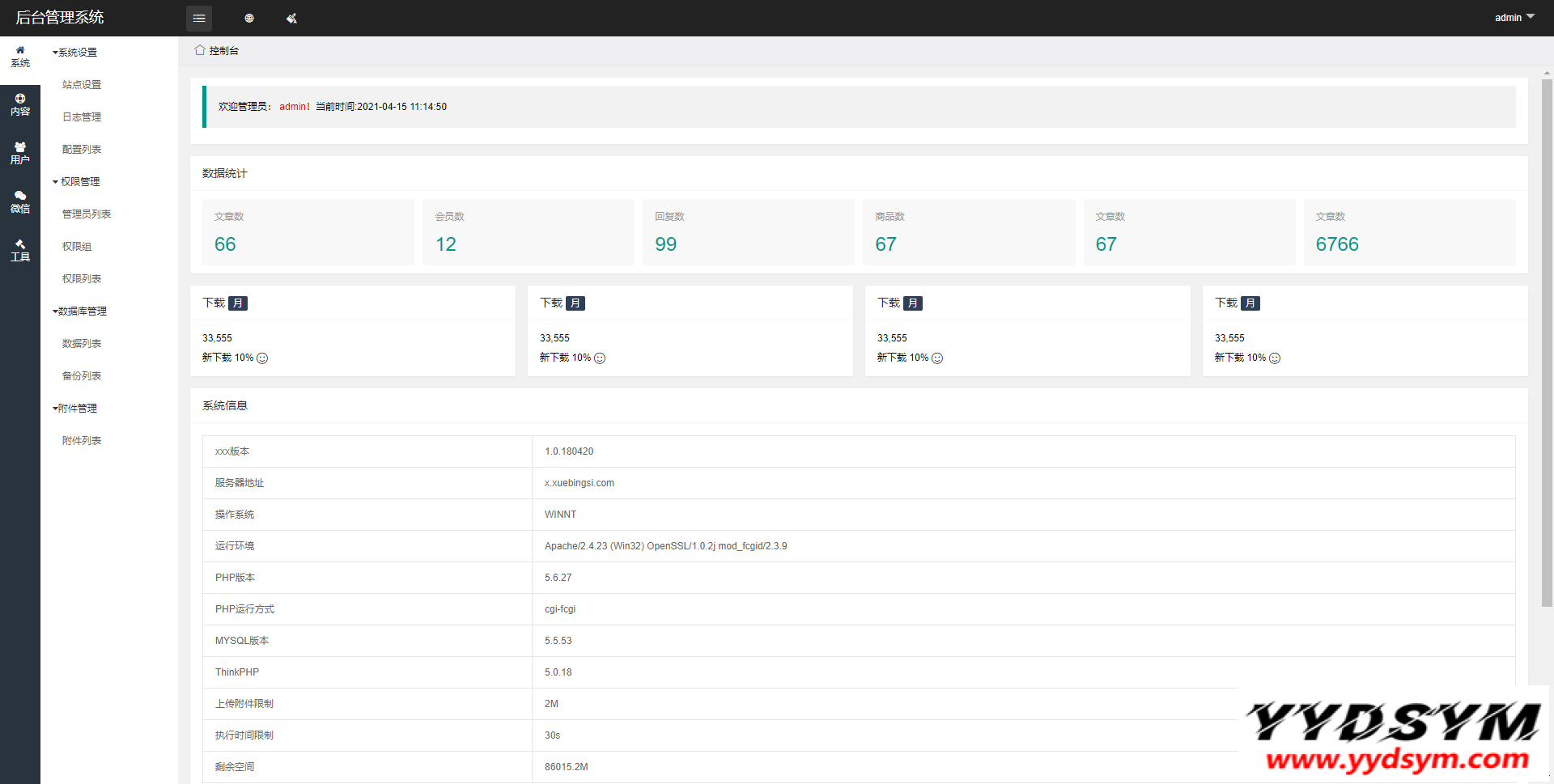Go to 管理员列表 page
Viewport: 1554px width, 784px height.
pos(87,214)
